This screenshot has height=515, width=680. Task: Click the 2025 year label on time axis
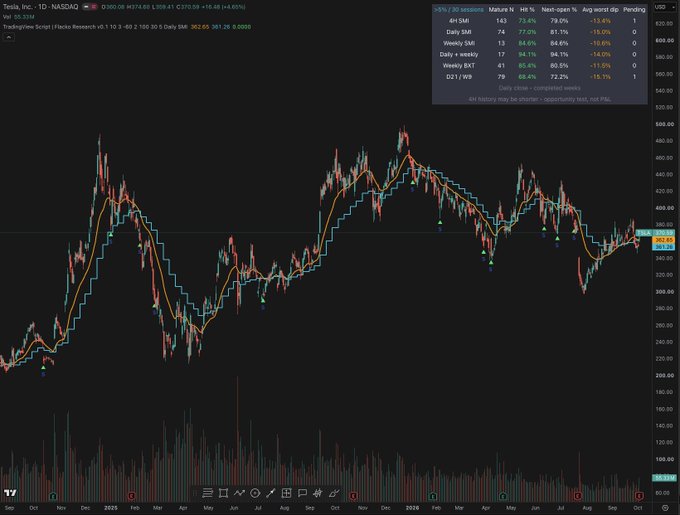[x=111, y=508]
